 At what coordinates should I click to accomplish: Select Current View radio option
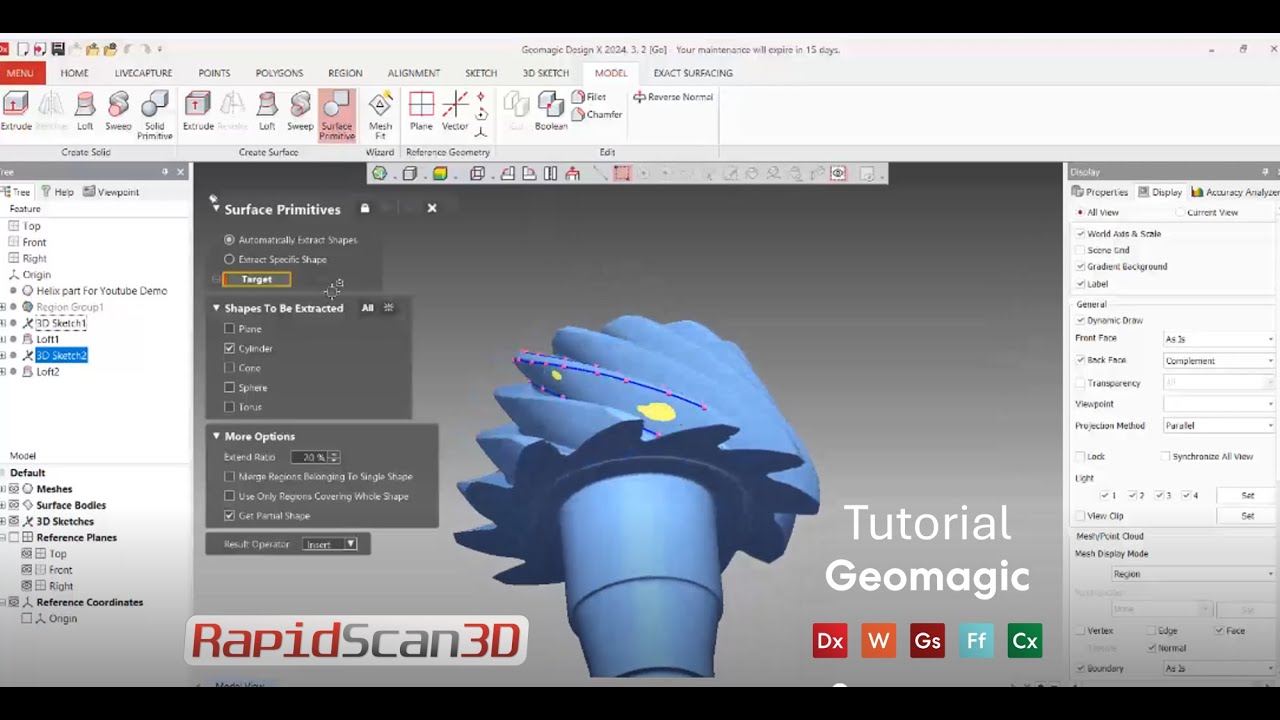pos(1208,213)
